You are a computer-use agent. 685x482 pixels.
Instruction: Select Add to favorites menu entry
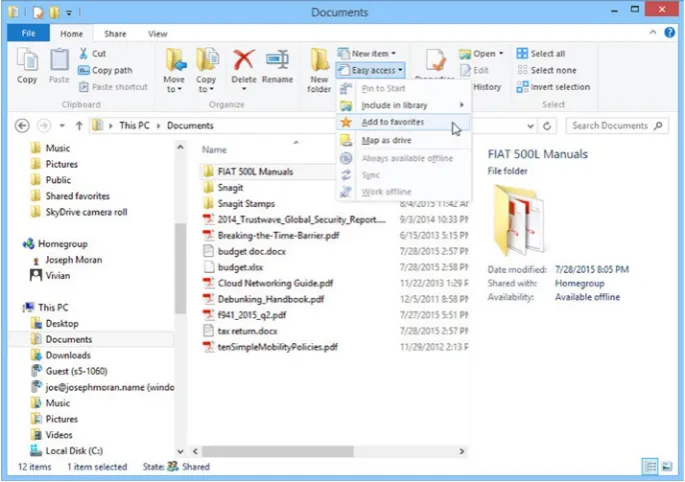[403, 122]
